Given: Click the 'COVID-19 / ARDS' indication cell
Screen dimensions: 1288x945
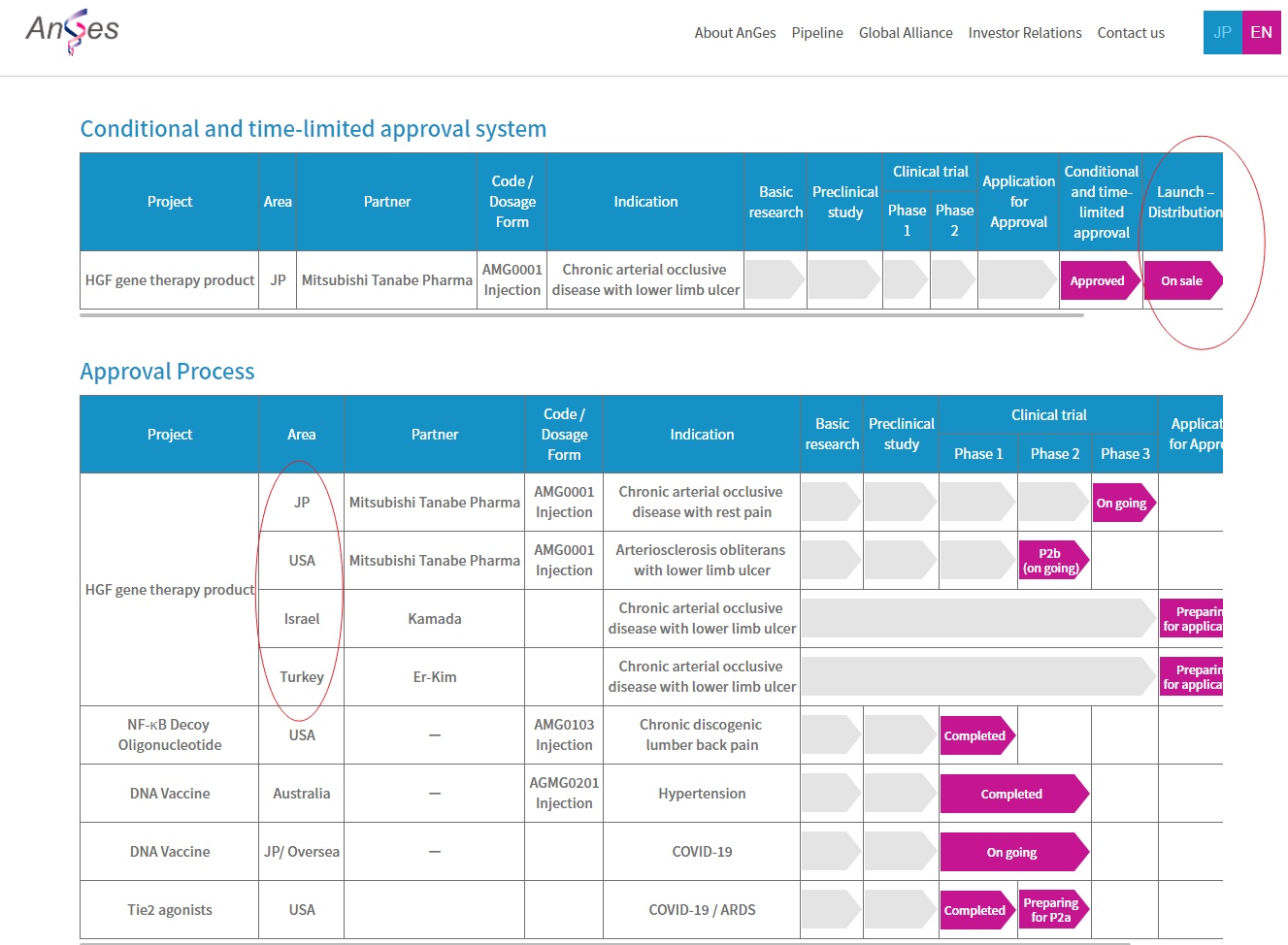Looking at the screenshot, I should click(x=702, y=910).
